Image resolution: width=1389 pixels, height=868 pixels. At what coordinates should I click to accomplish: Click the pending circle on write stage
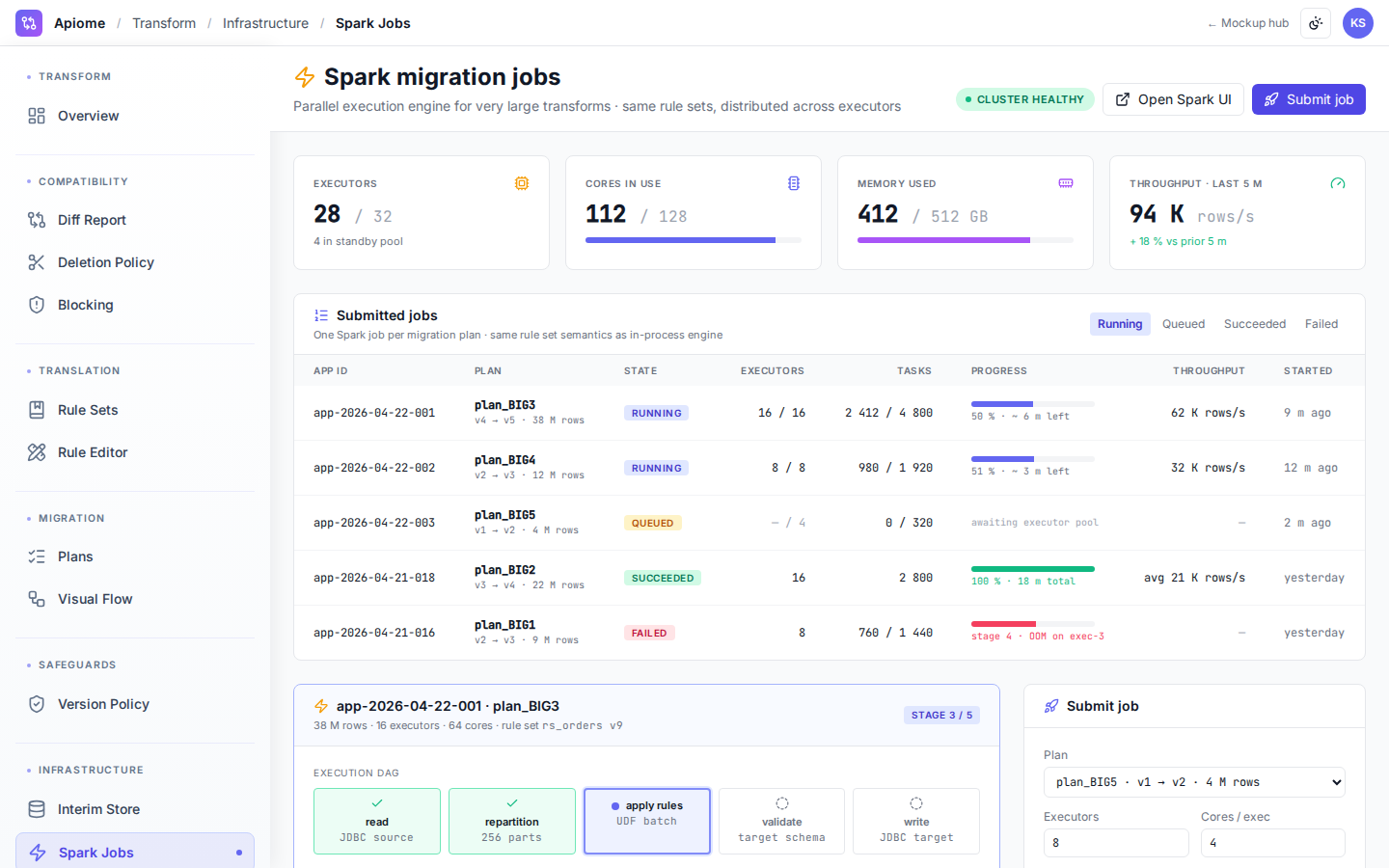point(916,803)
